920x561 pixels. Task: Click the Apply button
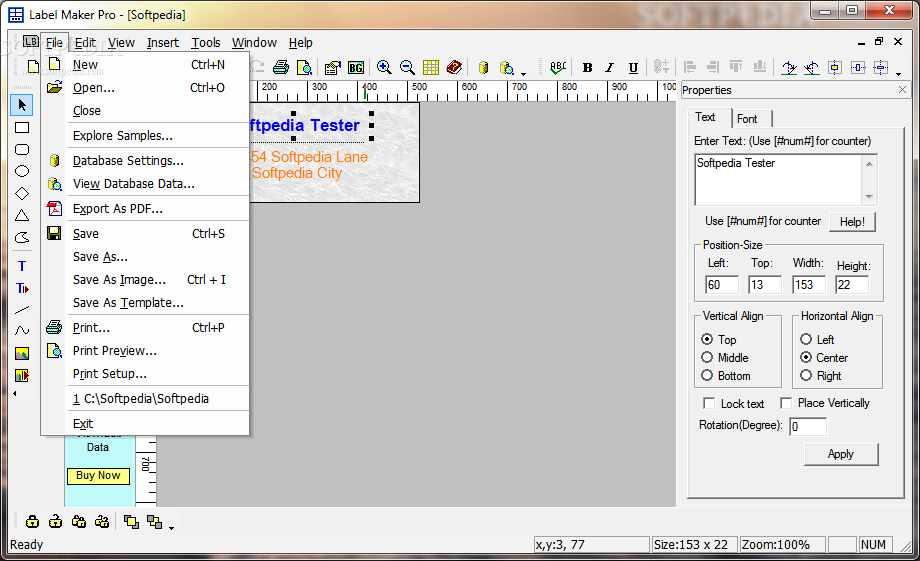point(841,454)
